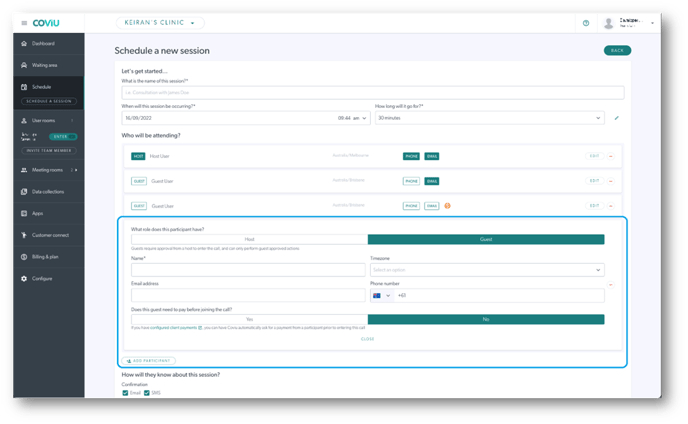The height and width of the screenshot is (424, 688).
Task: Choose Yes for guest payment before joining
Action: point(249,319)
